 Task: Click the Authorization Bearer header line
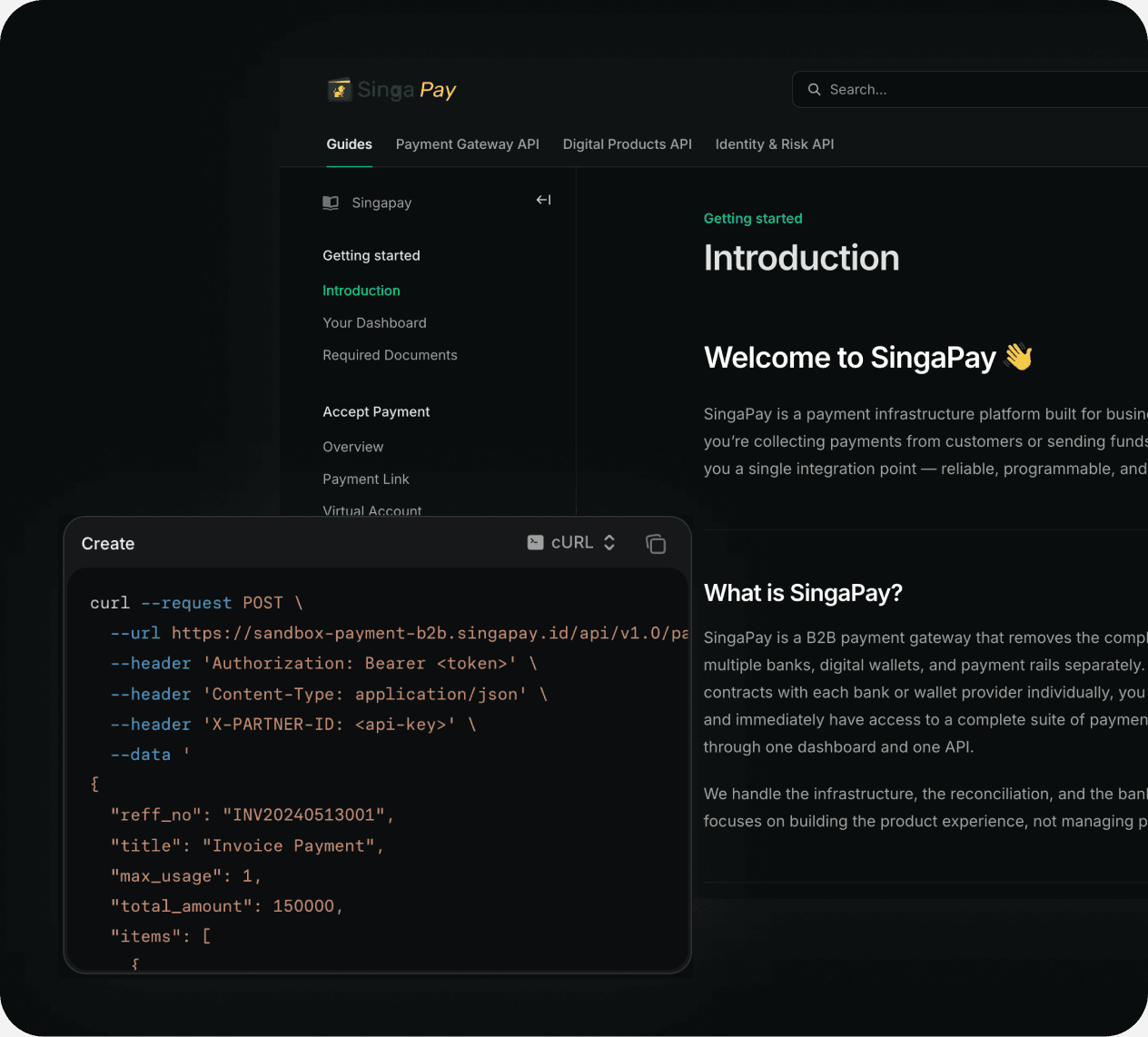(x=323, y=663)
